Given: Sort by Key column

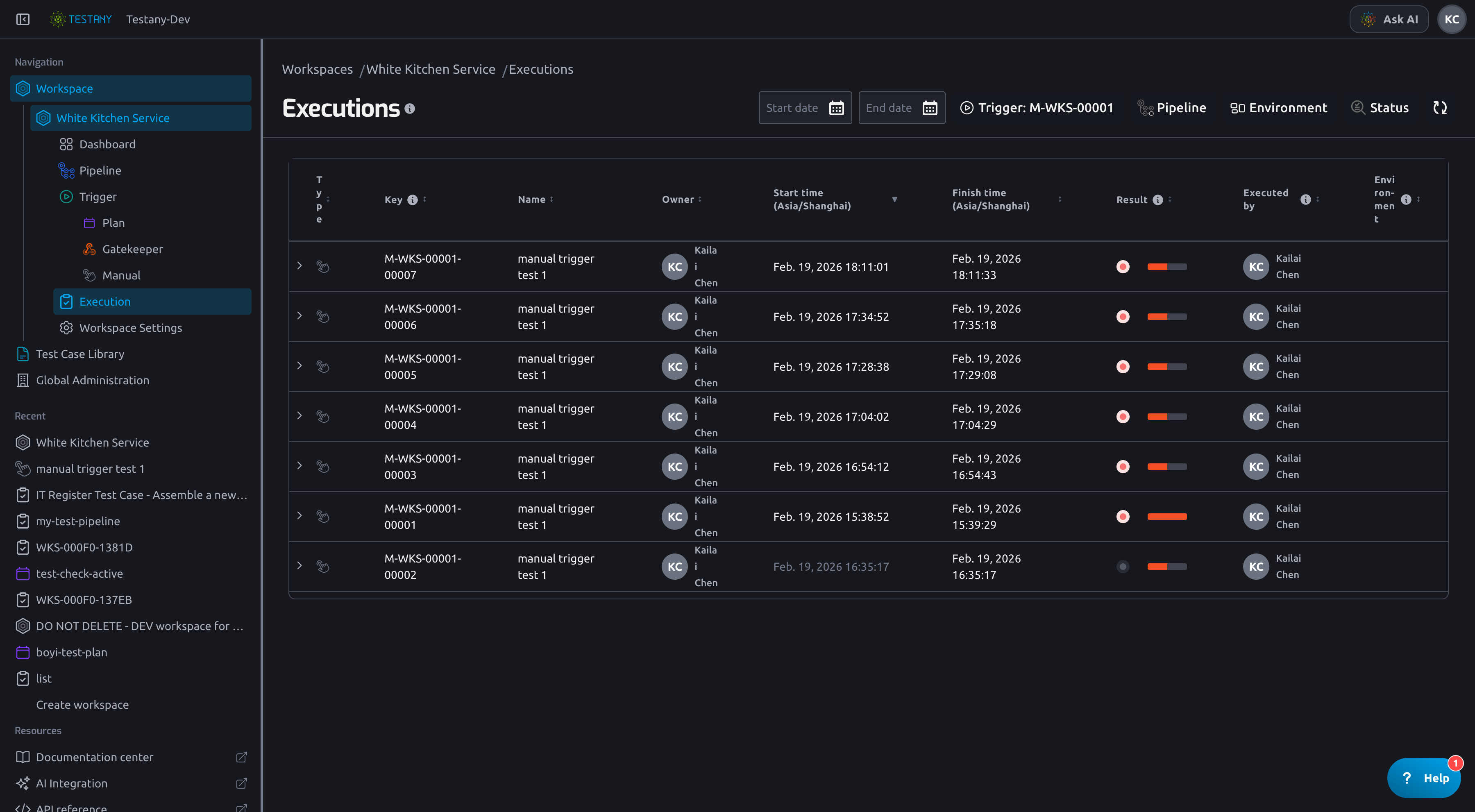Looking at the screenshot, I should (x=425, y=199).
